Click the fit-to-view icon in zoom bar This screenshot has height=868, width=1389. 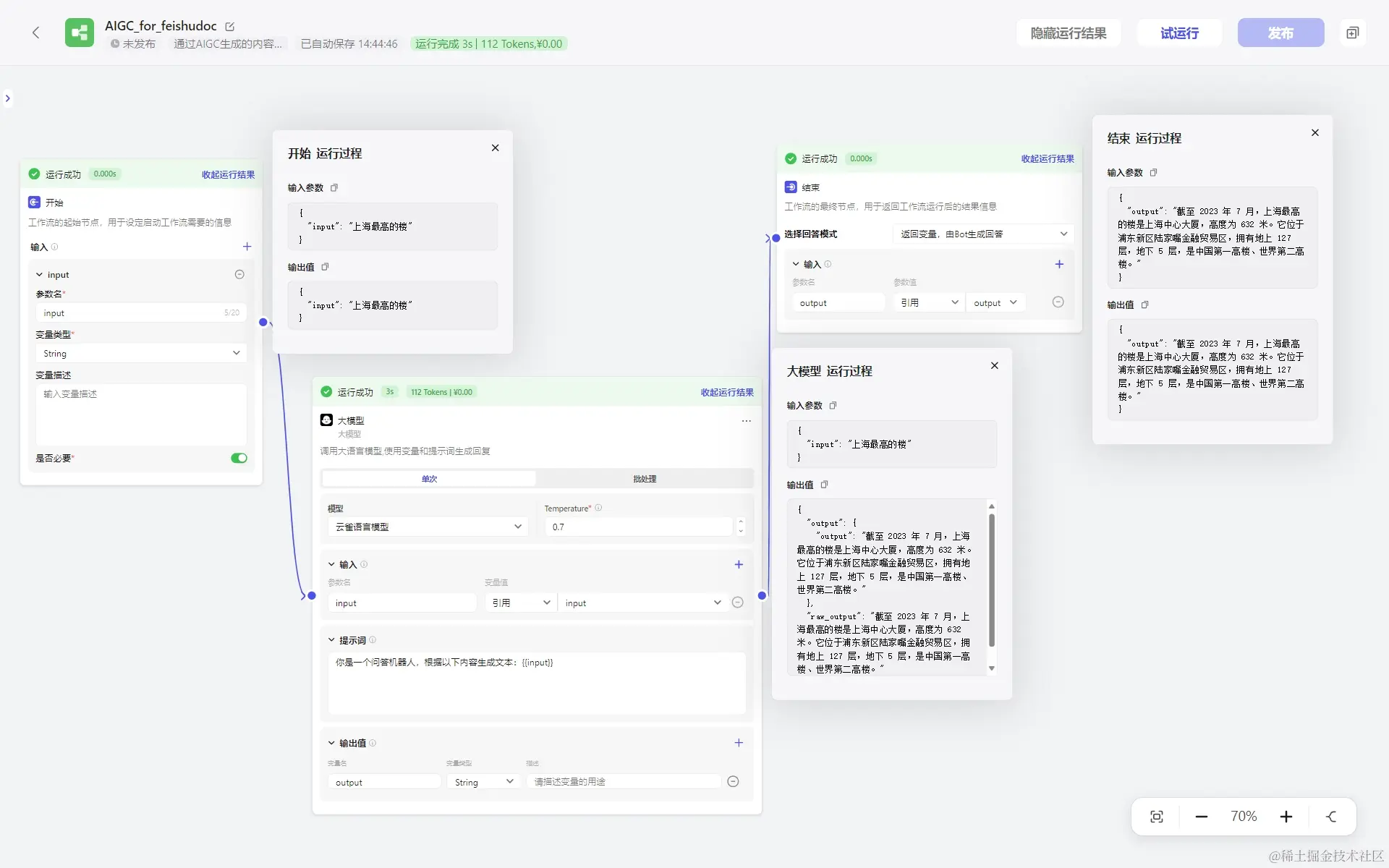pyautogui.click(x=1156, y=817)
